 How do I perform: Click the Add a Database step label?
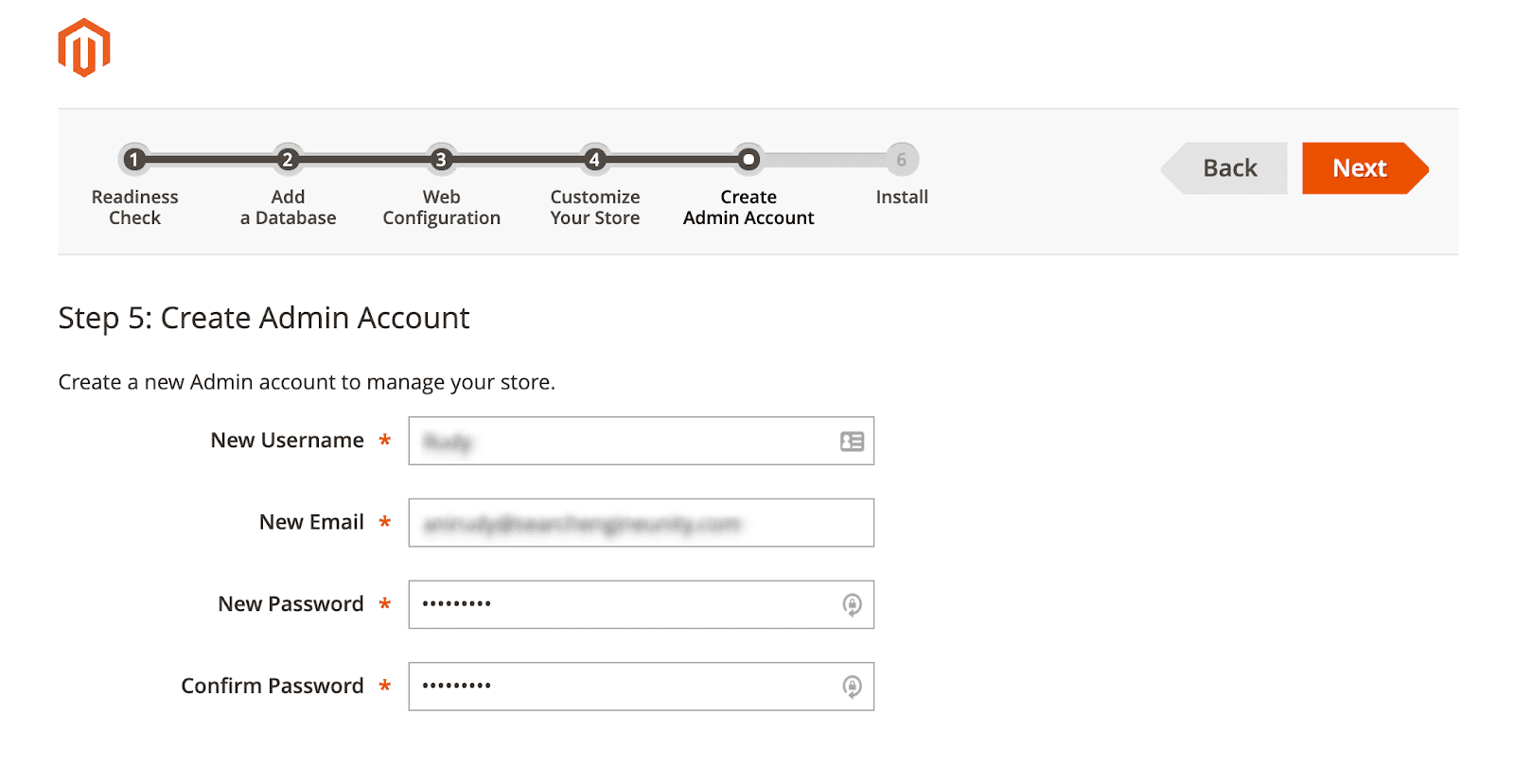[x=288, y=207]
